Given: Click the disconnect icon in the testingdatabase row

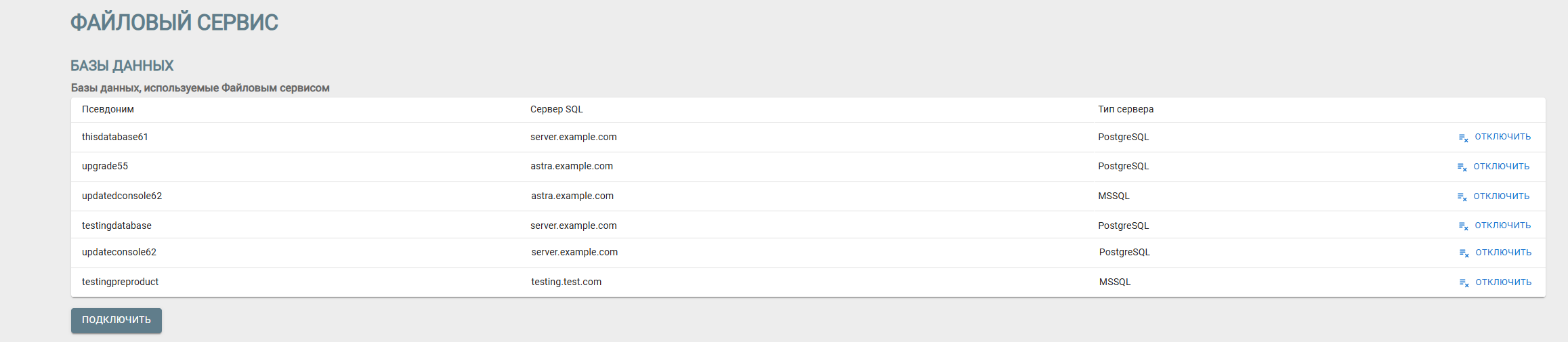Looking at the screenshot, I should pyautogui.click(x=1463, y=226).
